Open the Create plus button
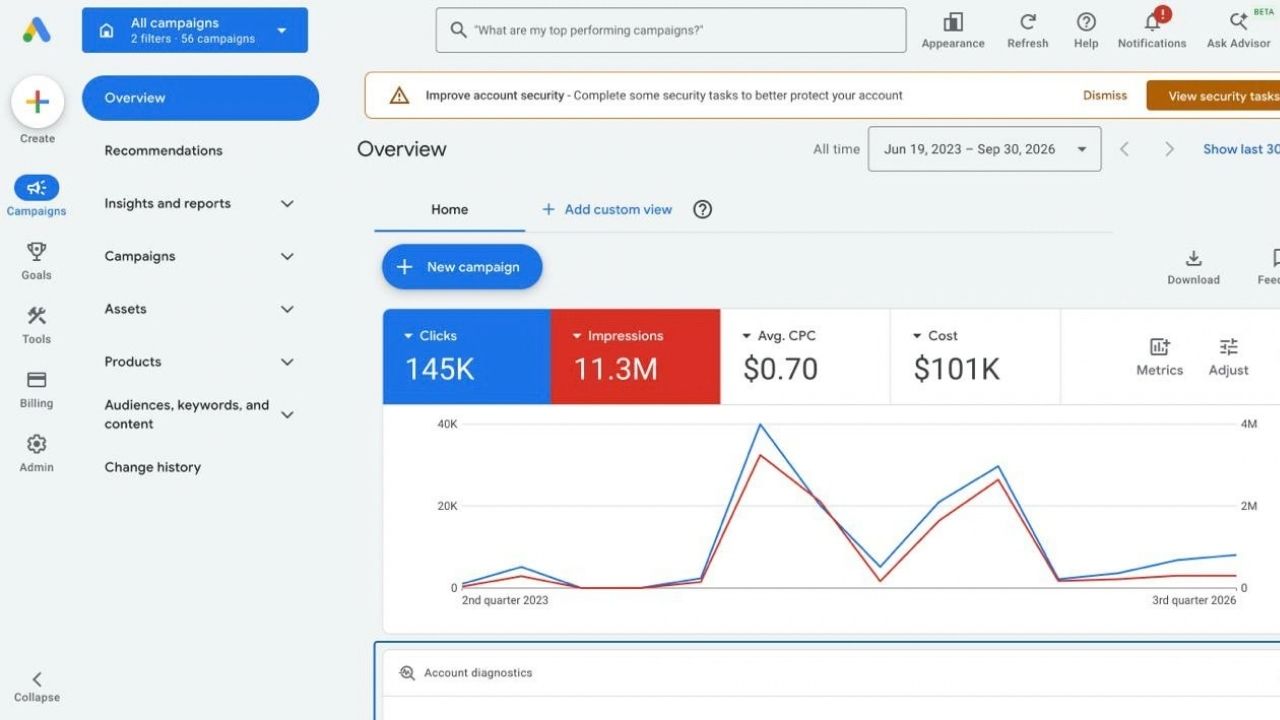 pyautogui.click(x=37, y=102)
